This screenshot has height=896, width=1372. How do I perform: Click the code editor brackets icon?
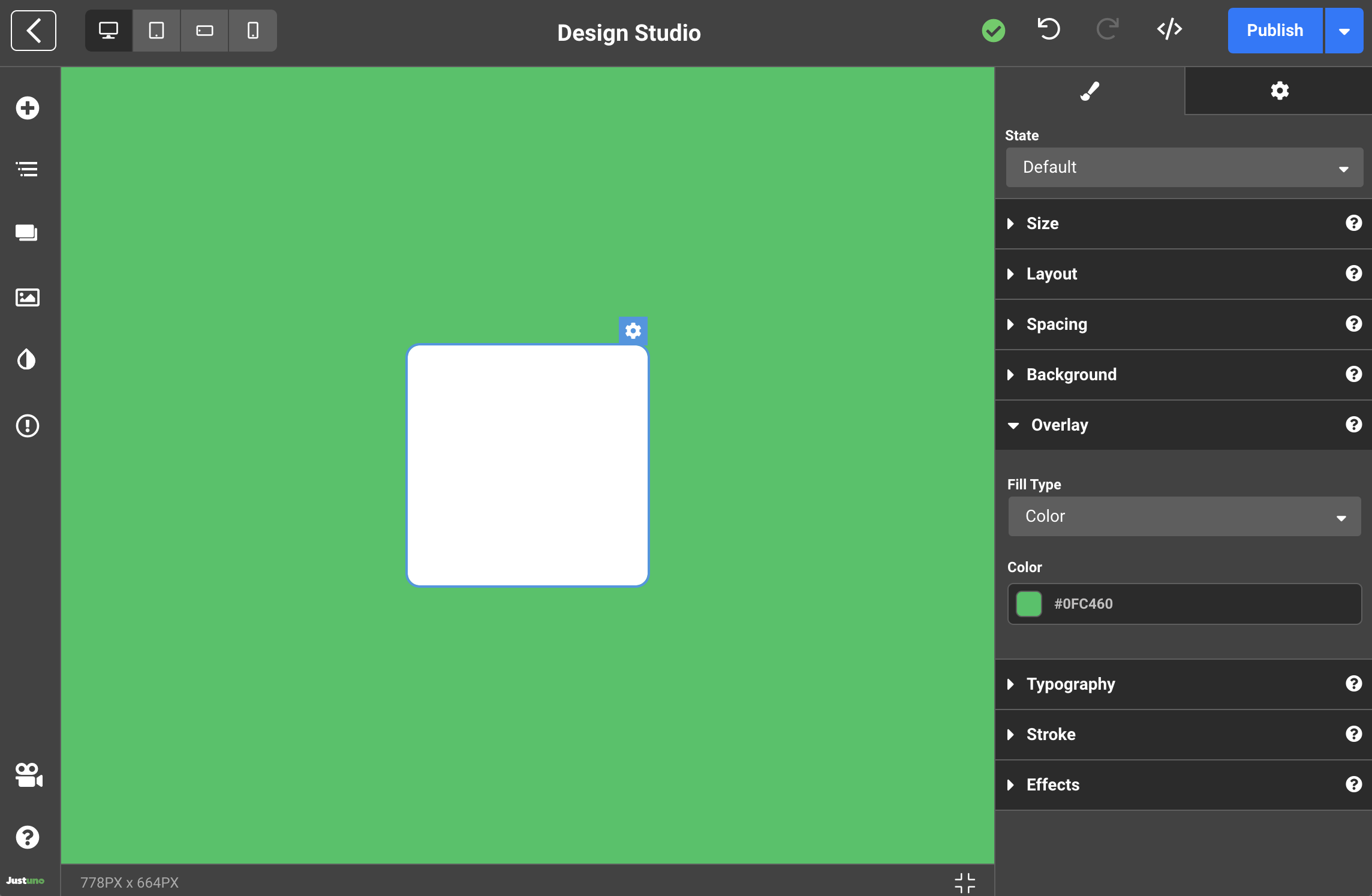[1169, 29]
